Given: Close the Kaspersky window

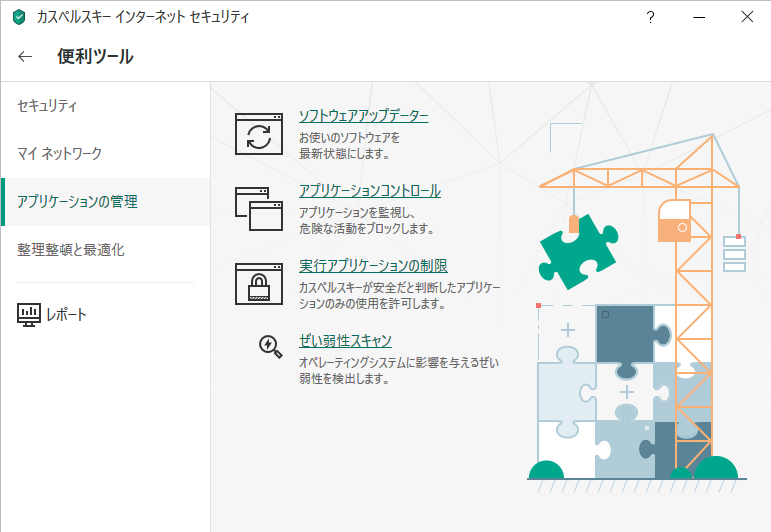Looking at the screenshot, I should coord(747,17).
